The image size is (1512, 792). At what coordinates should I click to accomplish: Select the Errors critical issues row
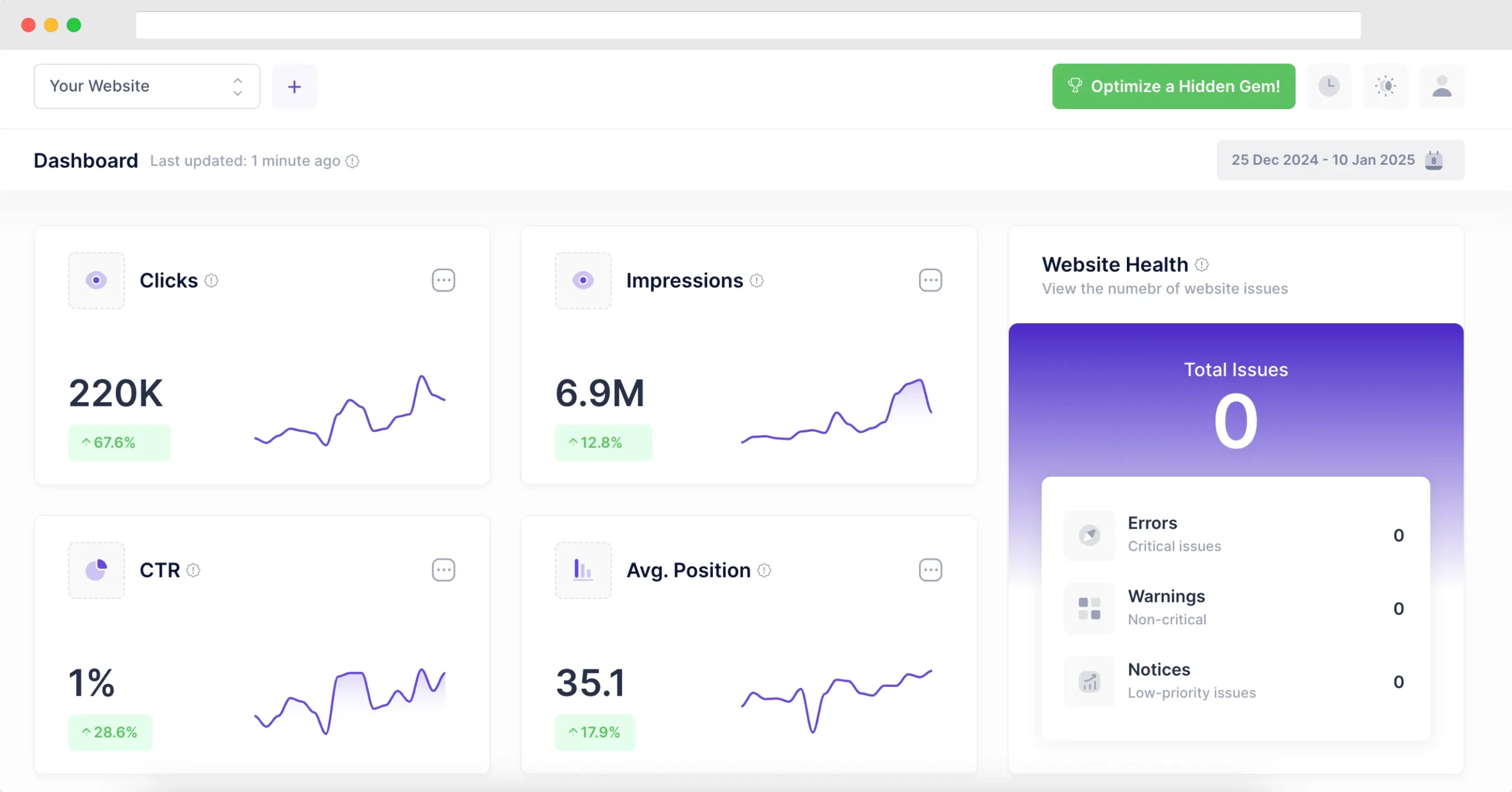[1236, 534]
